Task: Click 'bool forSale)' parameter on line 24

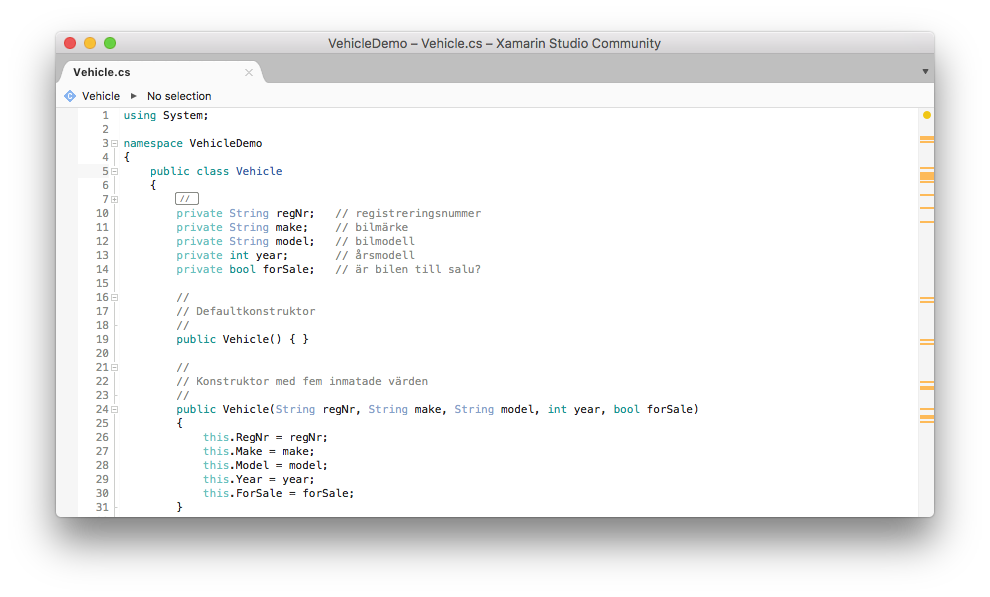Action: (x=656, y=410)
